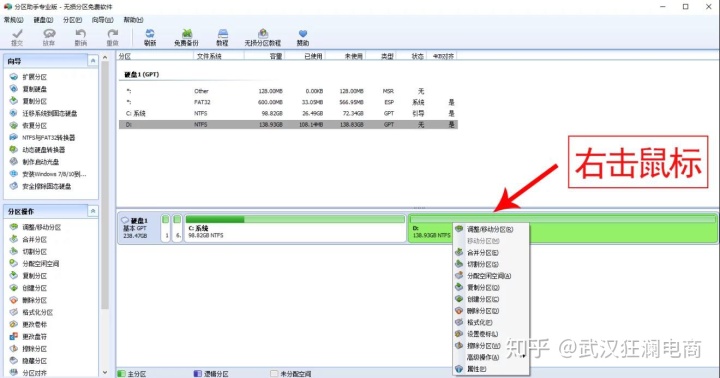Select 删除分区(D) in the context menu
The width and height of the screenshot is (720, 378).
[x=491, y=310]
